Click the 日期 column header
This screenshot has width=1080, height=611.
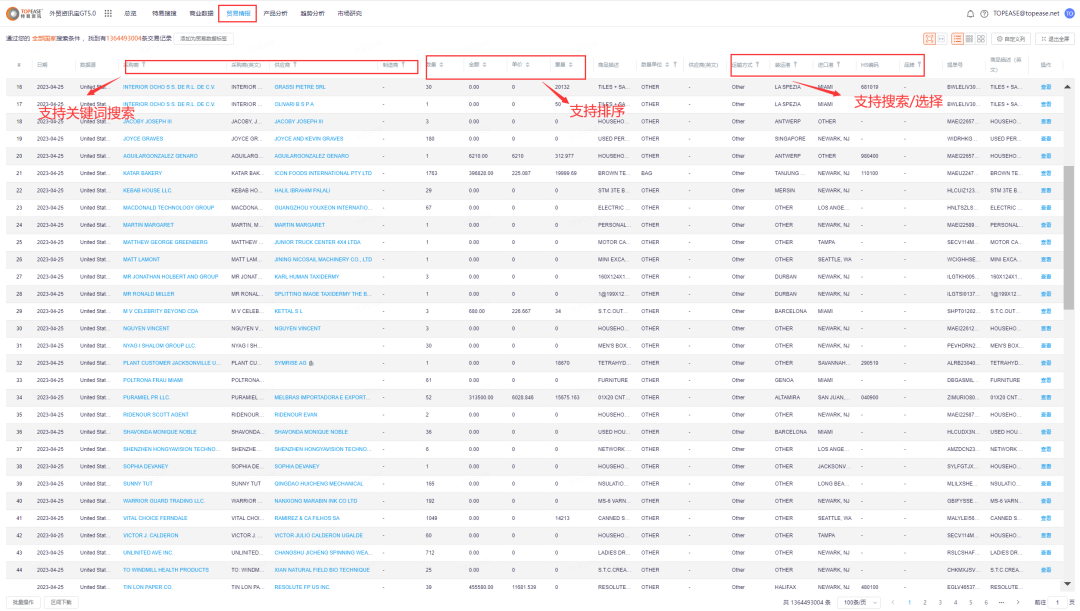point(43,65)
